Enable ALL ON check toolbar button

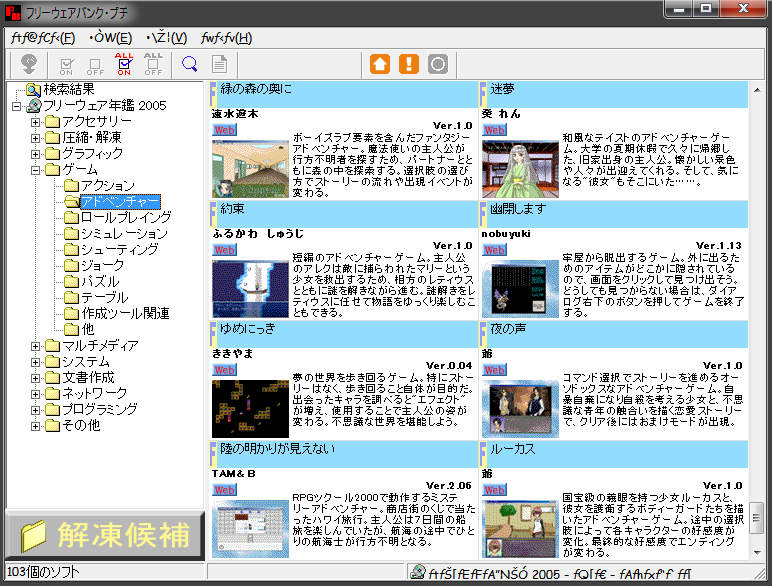[x=124, y=64]
